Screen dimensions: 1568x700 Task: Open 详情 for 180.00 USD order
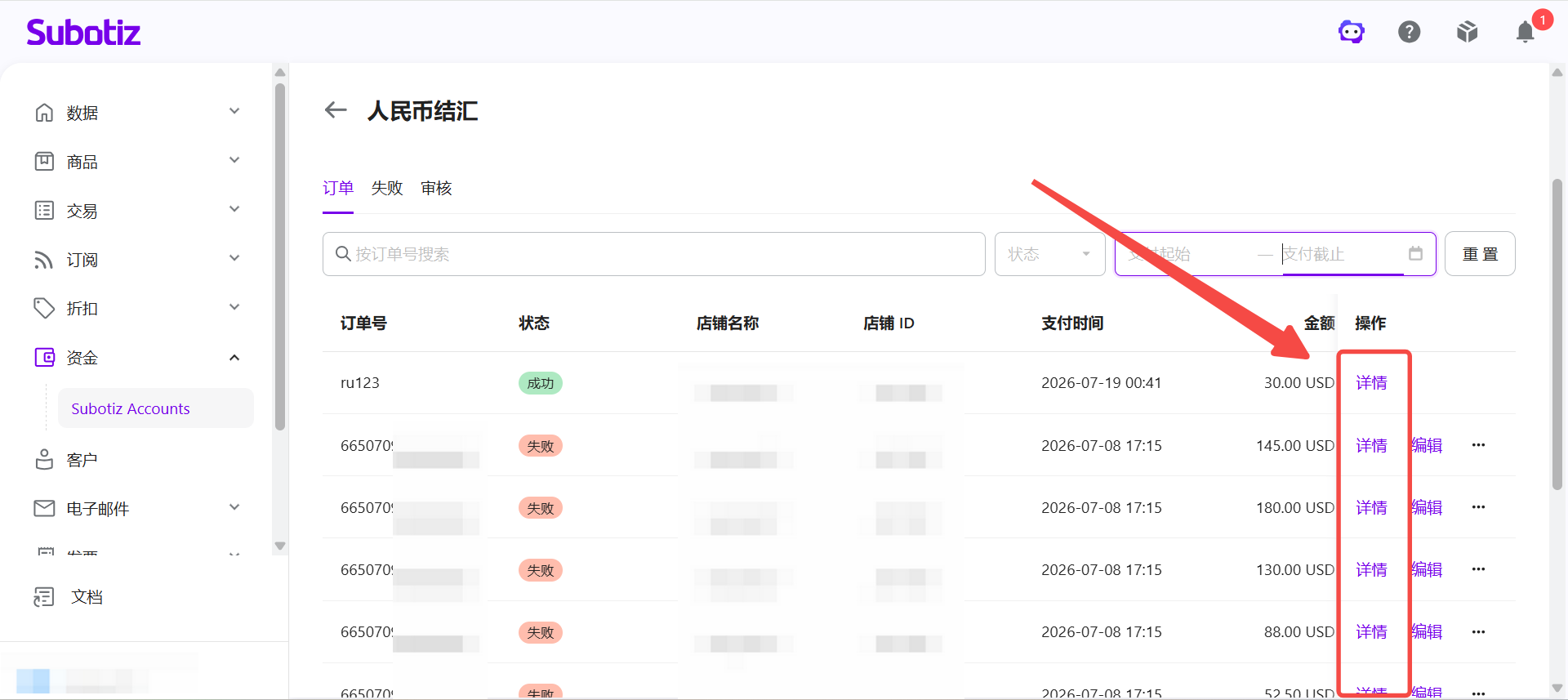coord(1371,507)
